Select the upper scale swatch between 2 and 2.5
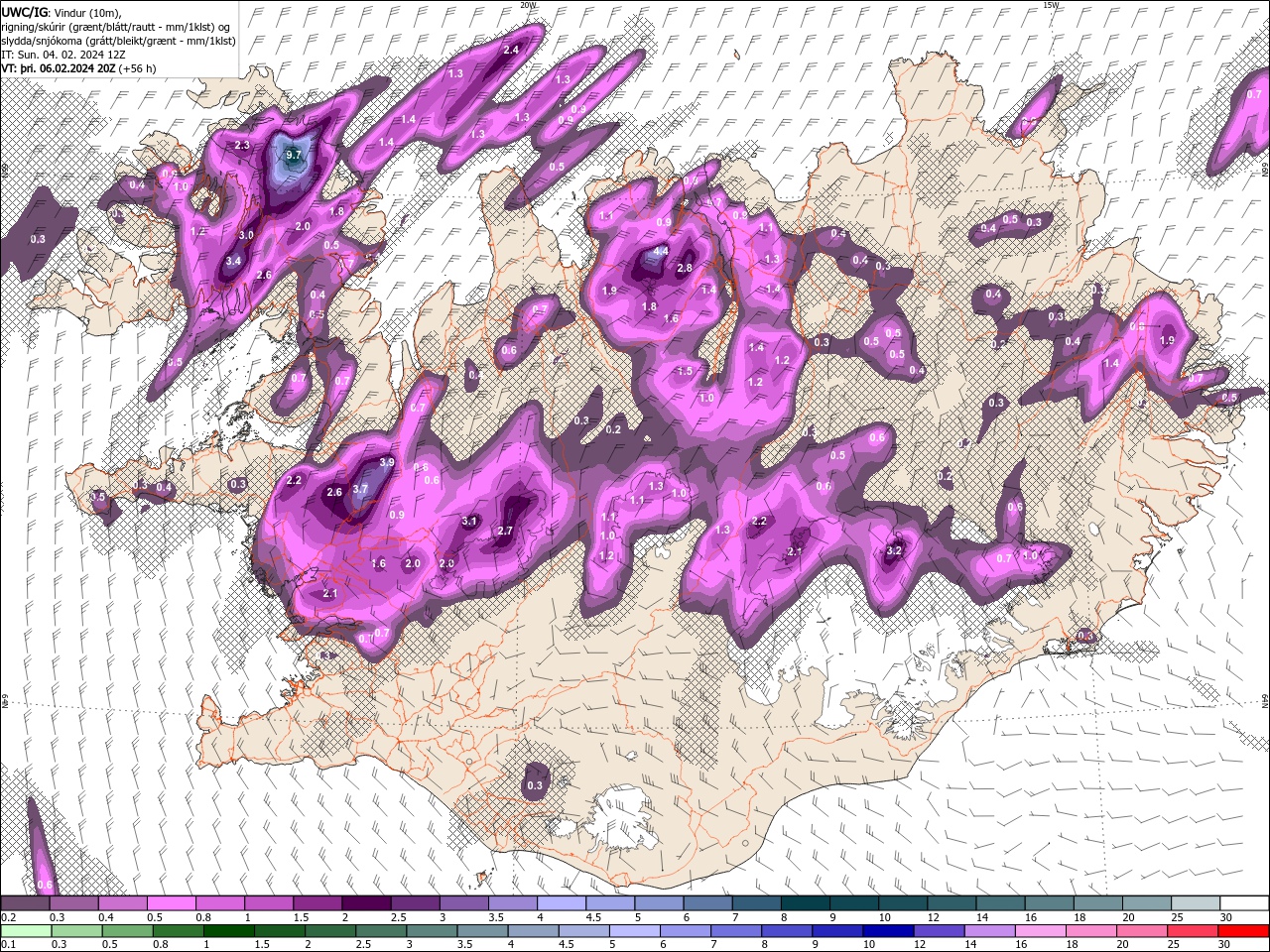Screen dimensions: 1270x952 pyautogui.click(x=366, y=903)
